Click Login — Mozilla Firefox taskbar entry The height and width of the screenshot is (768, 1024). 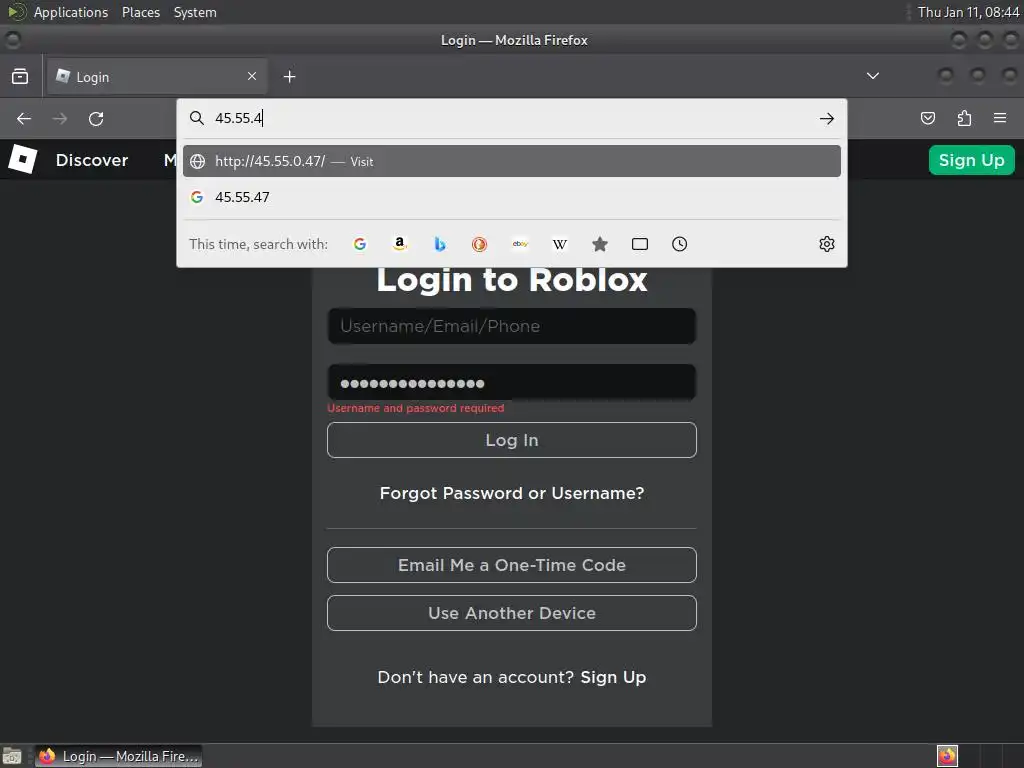(118, 756)
